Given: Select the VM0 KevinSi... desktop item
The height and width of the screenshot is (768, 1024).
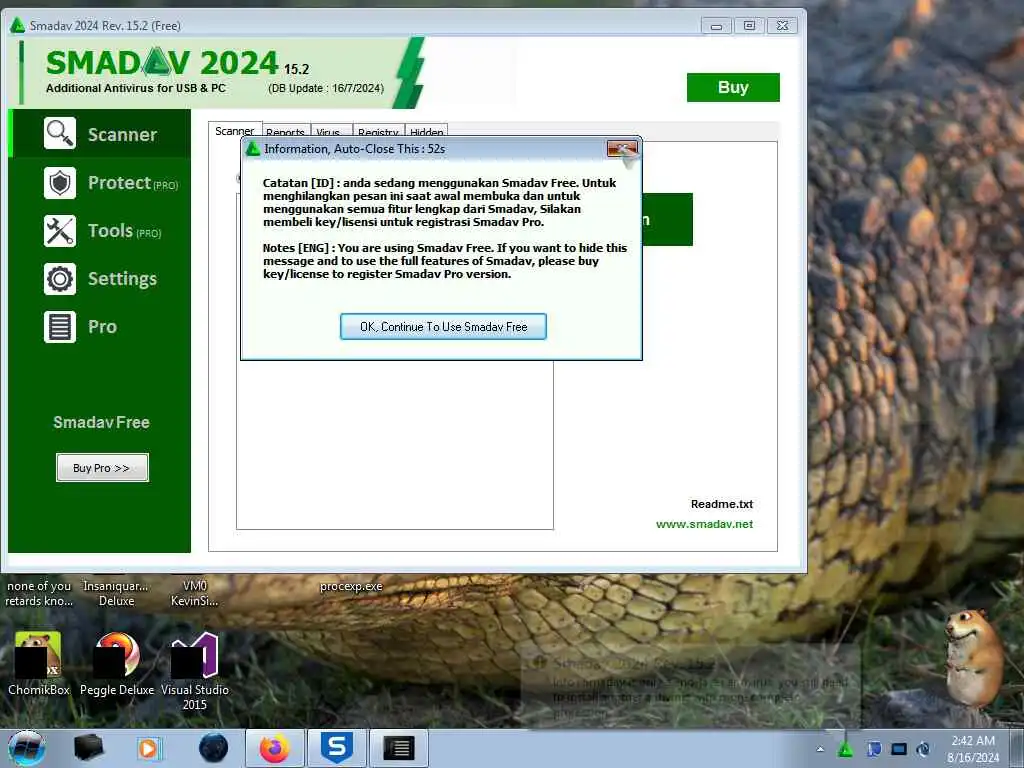Looking at the screenshot, I should (x=195, y=593).
